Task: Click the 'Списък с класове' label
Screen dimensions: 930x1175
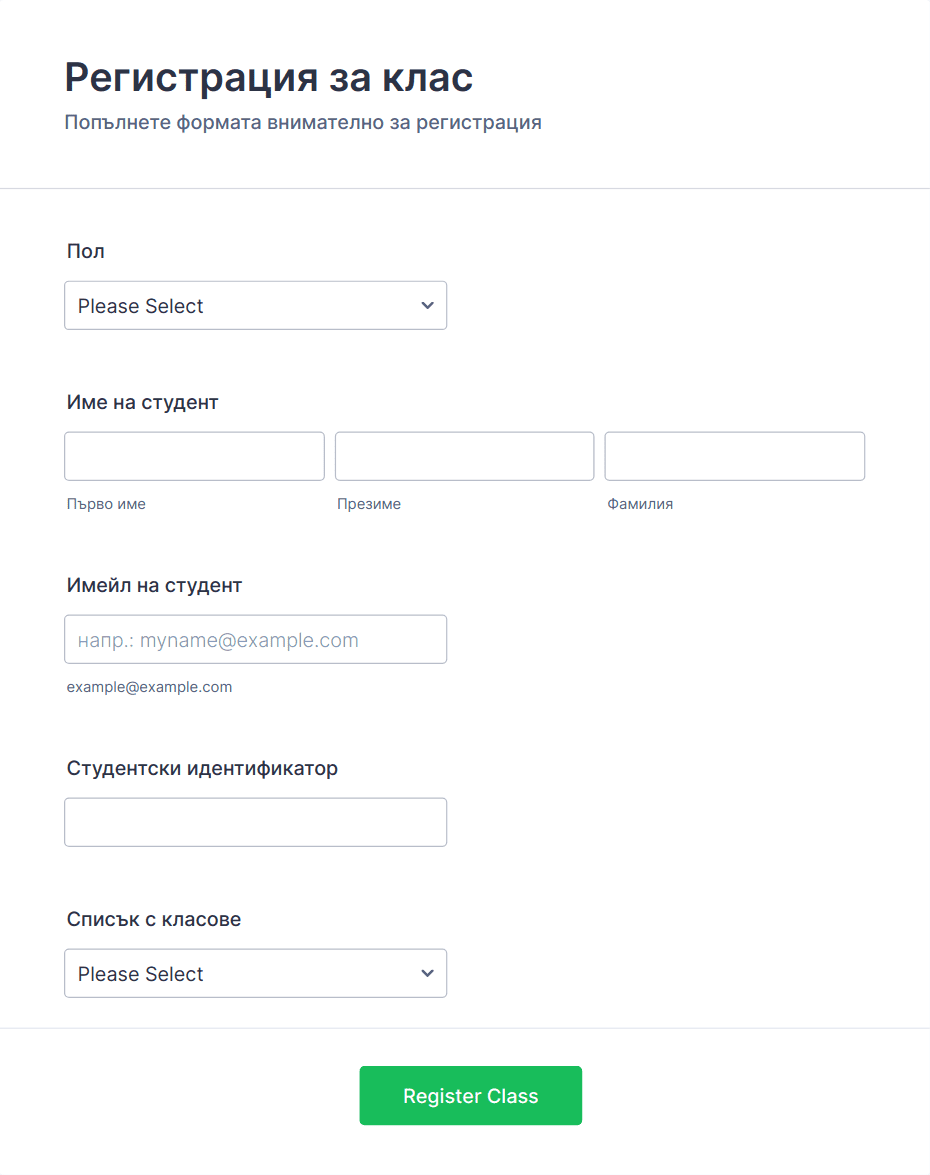Action: [154, 919]
